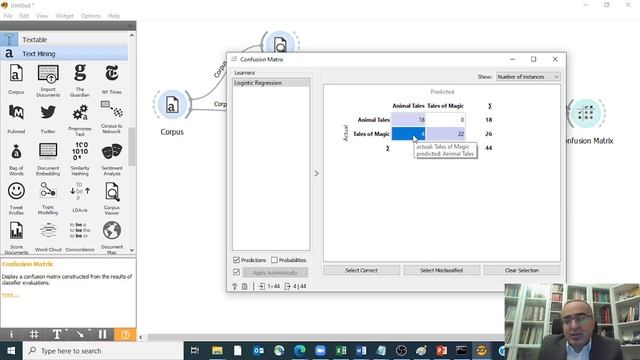Select matrix cell with value 22
Screen dimensions: 640x360
point(445,134)
